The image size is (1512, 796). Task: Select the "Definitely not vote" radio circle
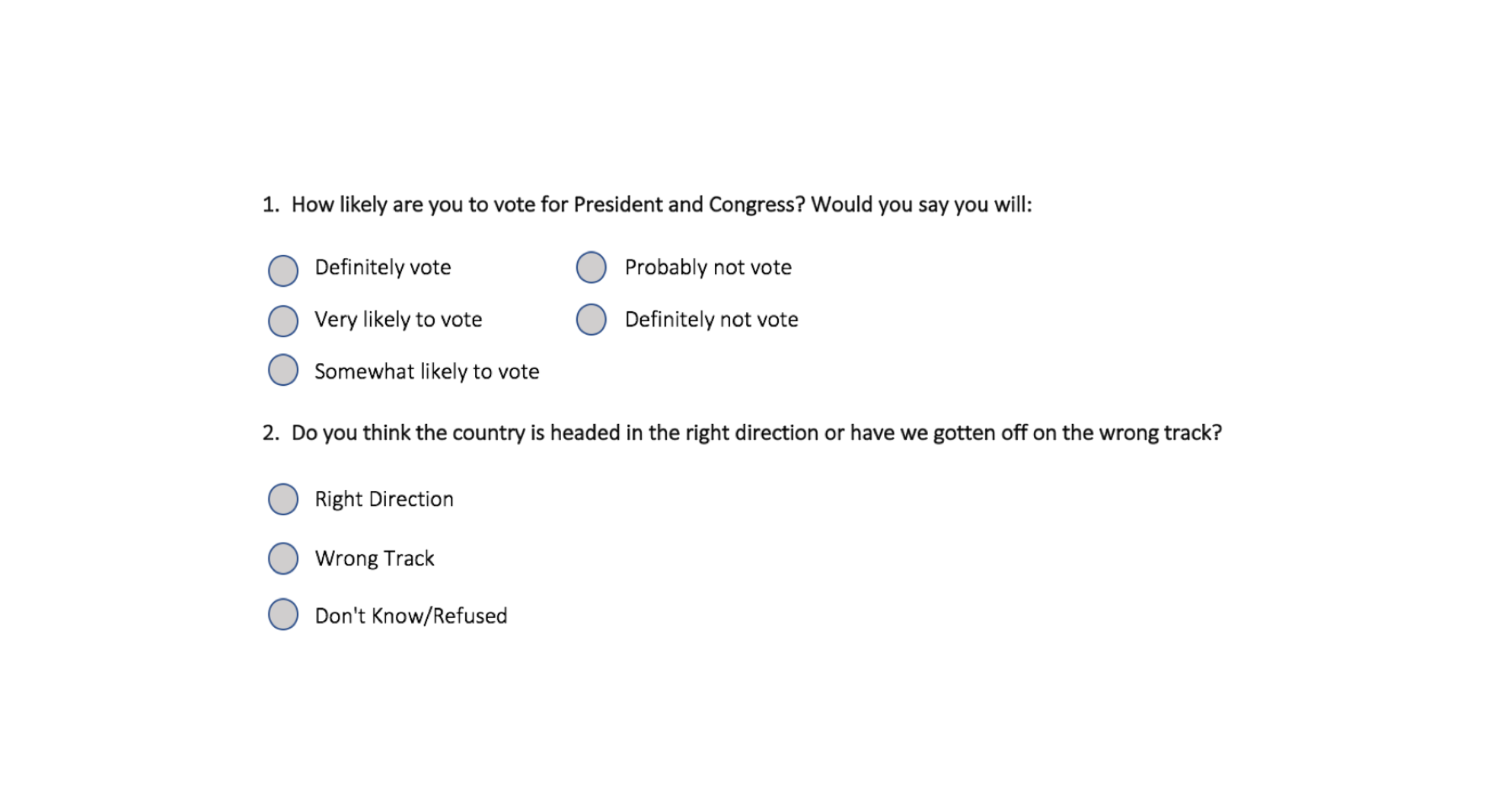click(592, 320)
